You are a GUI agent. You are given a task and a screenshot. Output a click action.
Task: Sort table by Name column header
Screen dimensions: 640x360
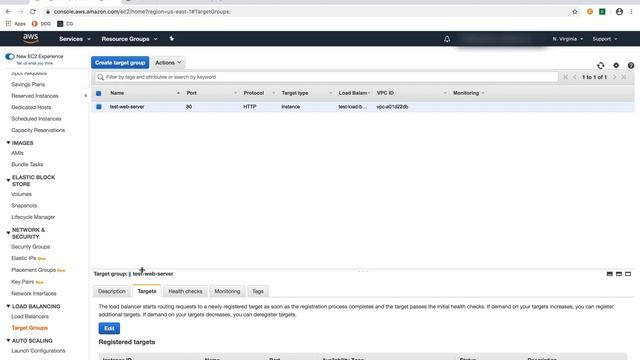tap(117, 93)
